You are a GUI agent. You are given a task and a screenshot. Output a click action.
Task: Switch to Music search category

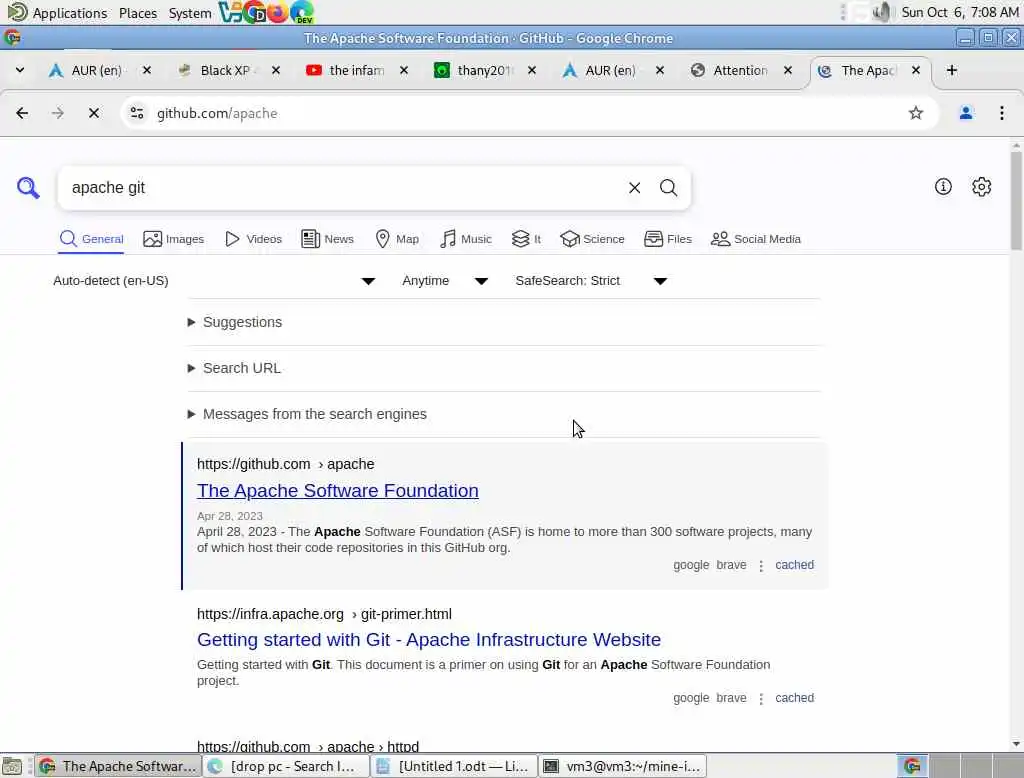(466, 239)
